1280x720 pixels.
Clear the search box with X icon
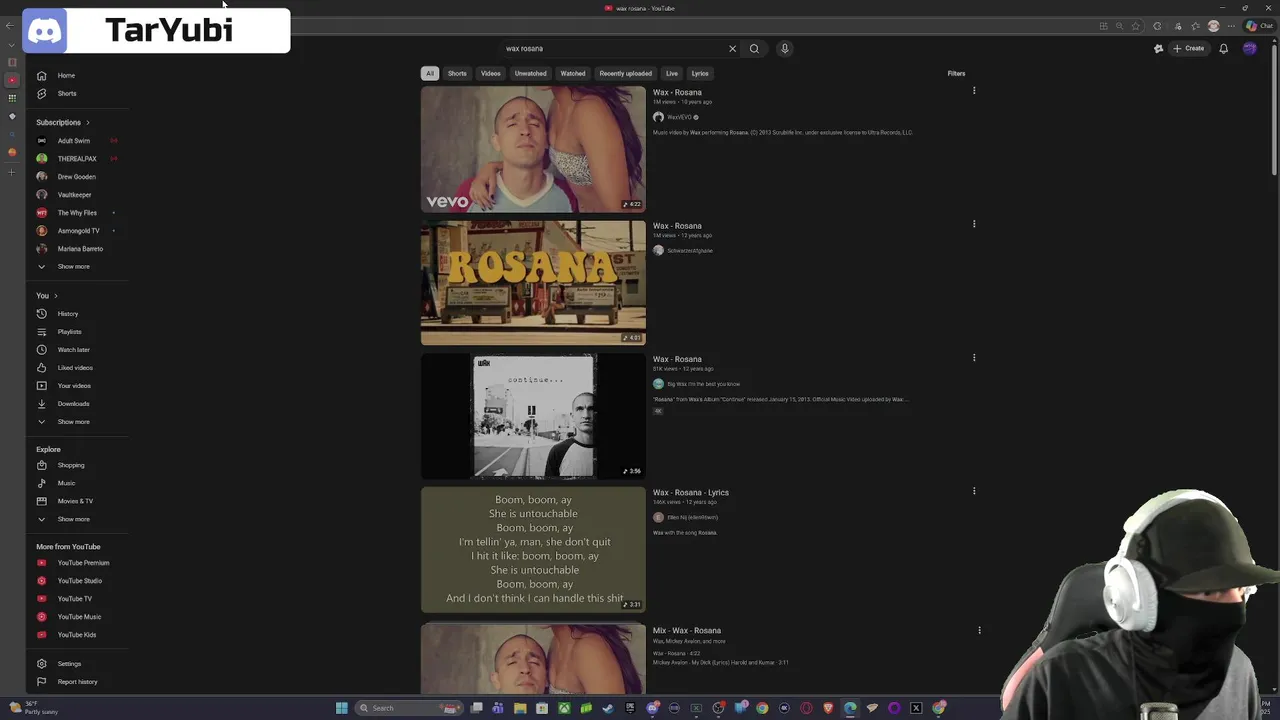pyautogui.click(x=732, y=48)
